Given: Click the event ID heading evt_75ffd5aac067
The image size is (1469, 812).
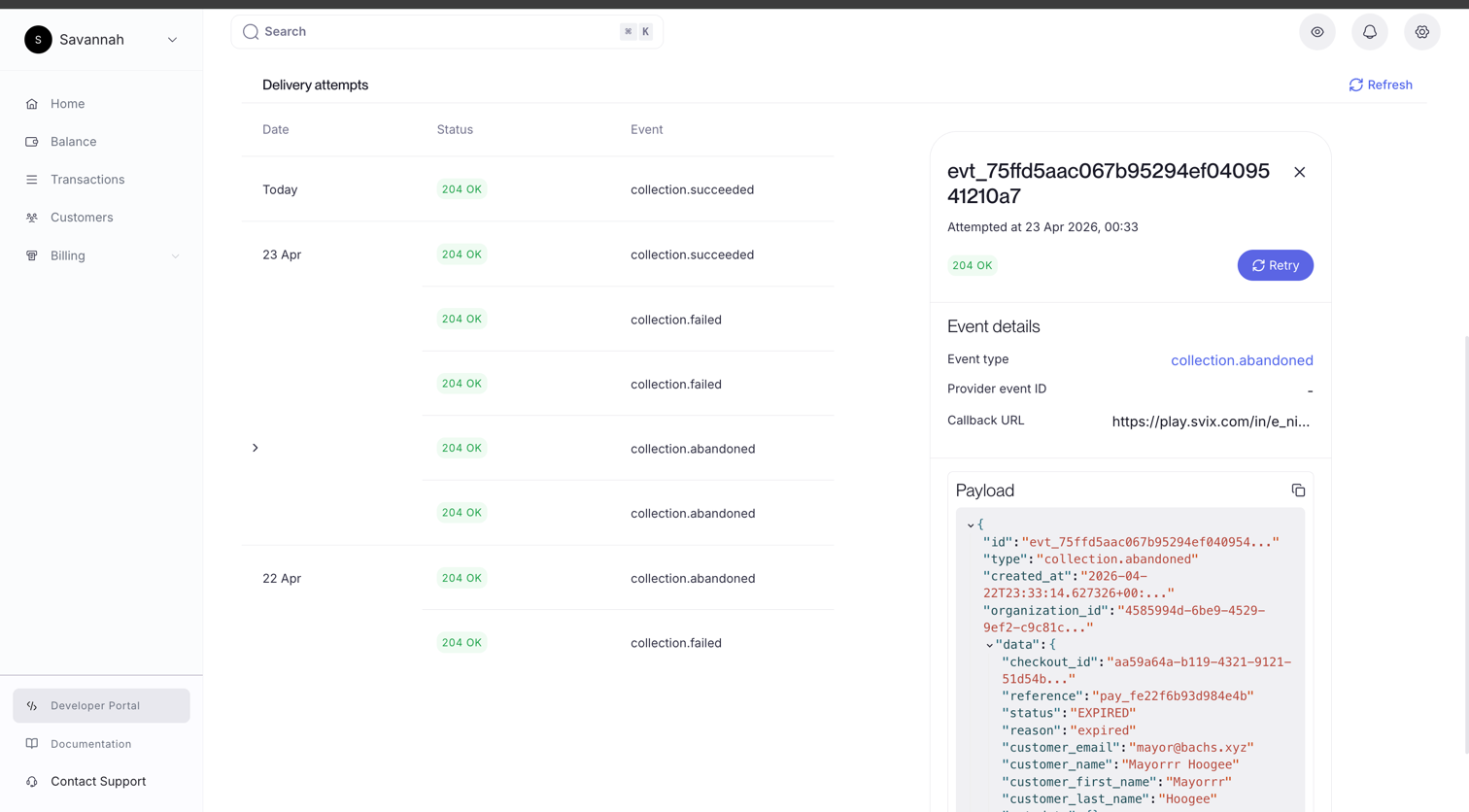Looking at the screenshot, I should pyautogui.click(x=1109, y=184).
